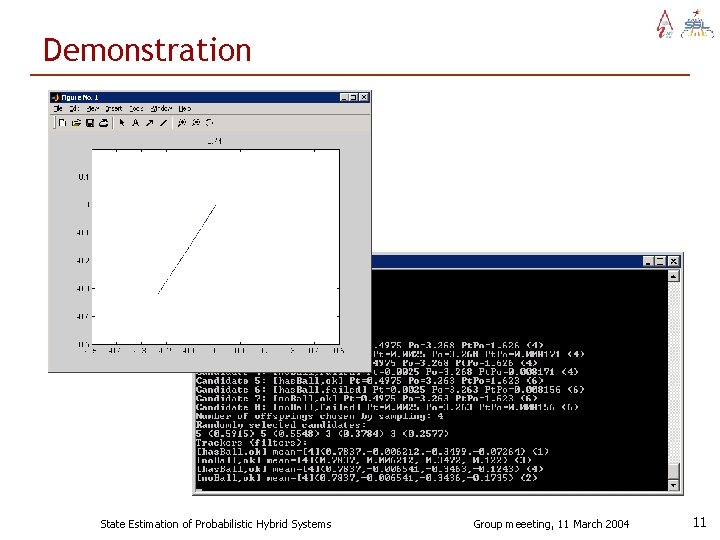Open the Help menu in Figure window
Screen dimensions: 720x540
point(185,108)
